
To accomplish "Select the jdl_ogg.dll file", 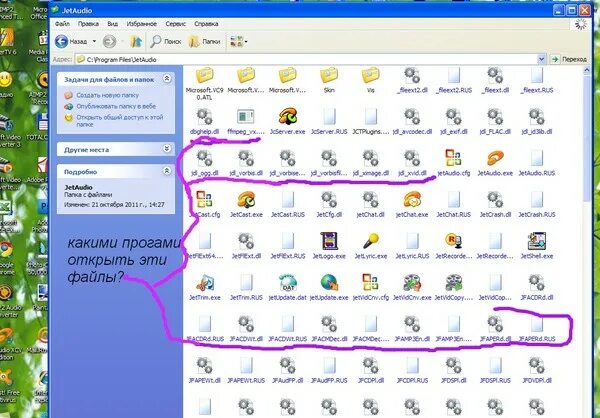I will (x=205, y=158).
